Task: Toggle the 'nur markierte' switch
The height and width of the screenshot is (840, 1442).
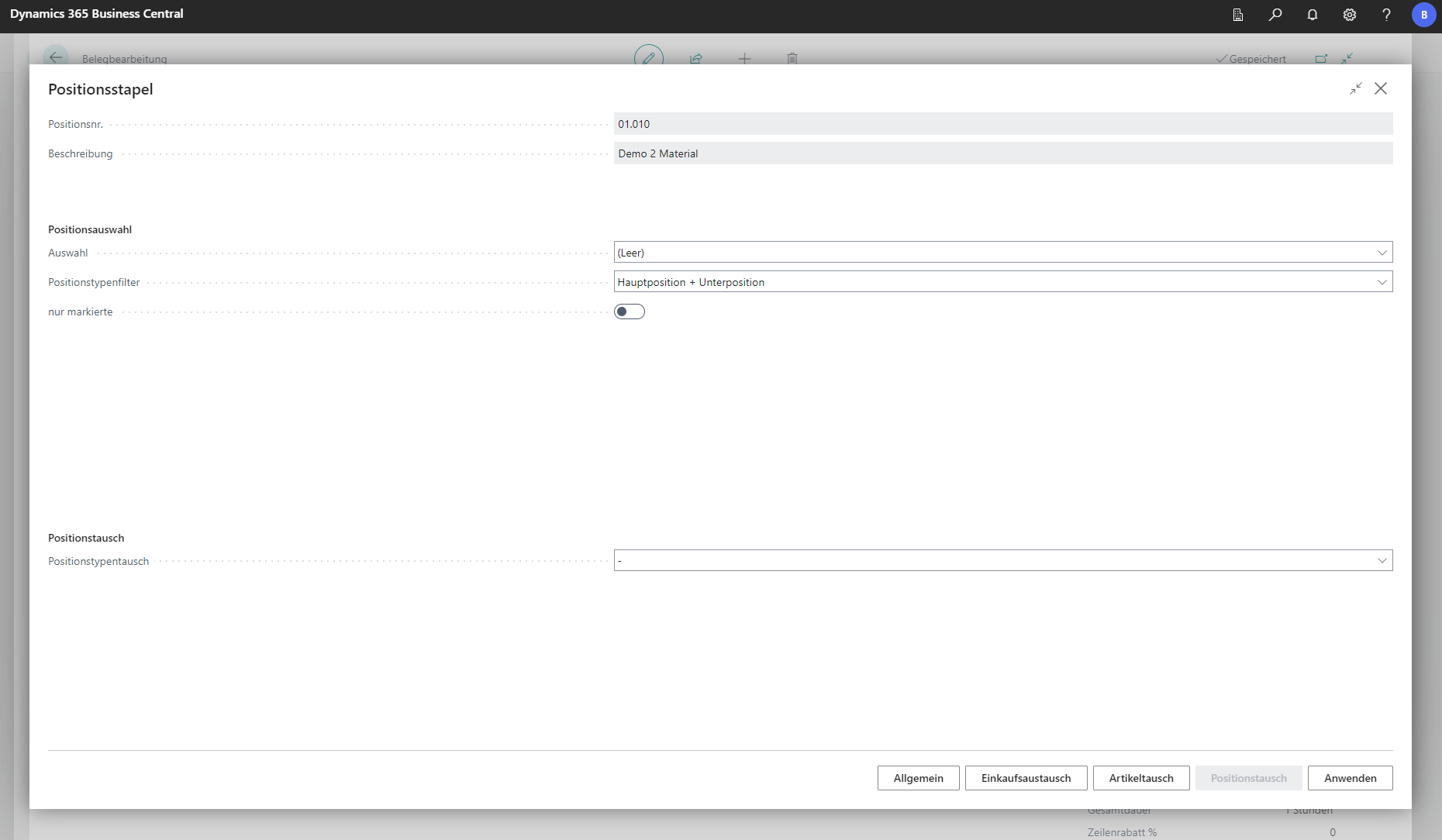Action: pos(630,312)
